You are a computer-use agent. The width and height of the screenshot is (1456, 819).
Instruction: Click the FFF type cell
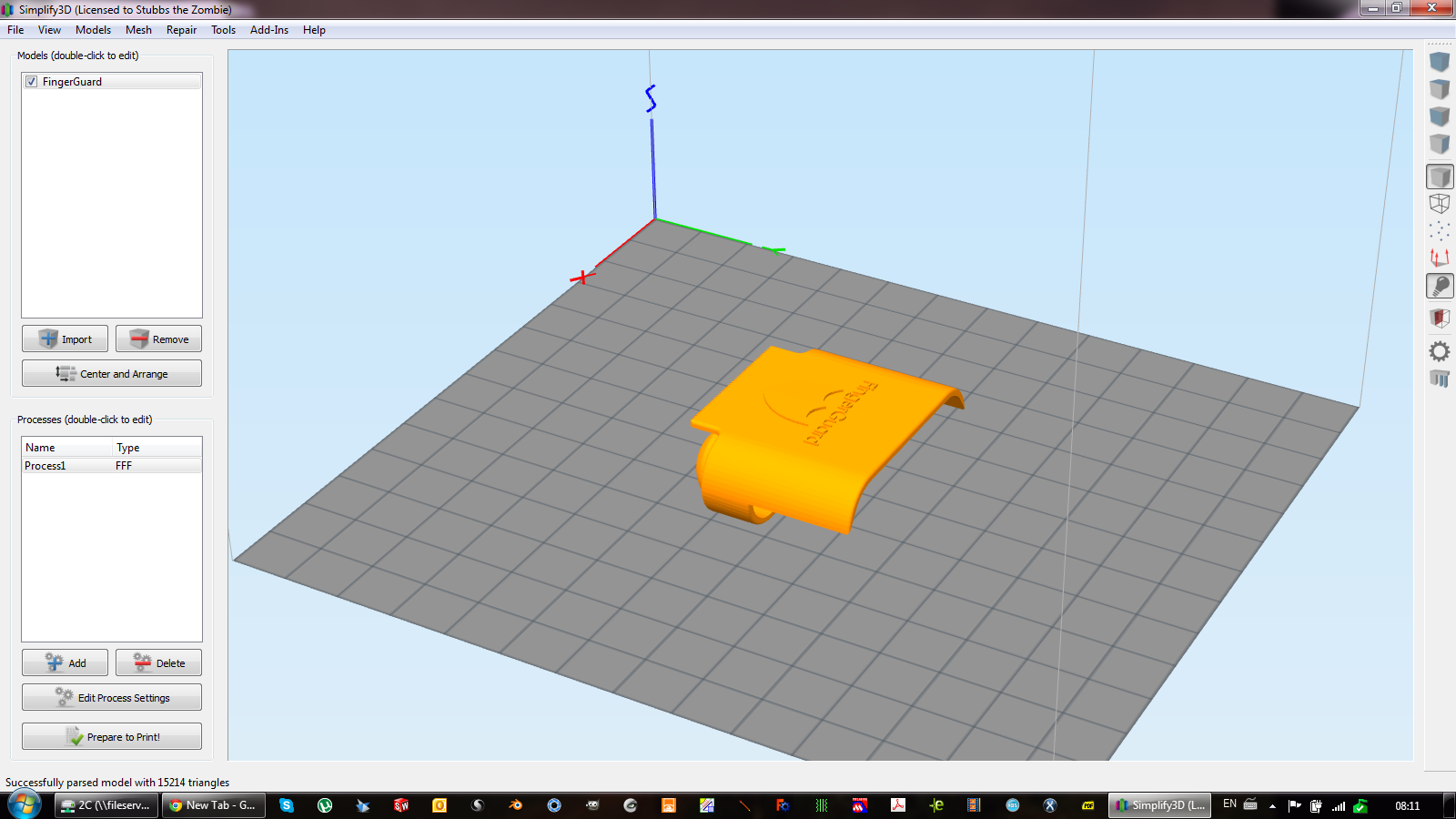tap(124, 466)
